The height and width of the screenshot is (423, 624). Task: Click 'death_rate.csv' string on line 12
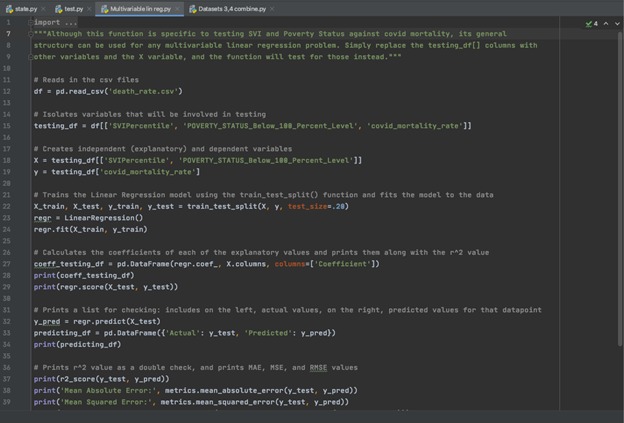143,91
